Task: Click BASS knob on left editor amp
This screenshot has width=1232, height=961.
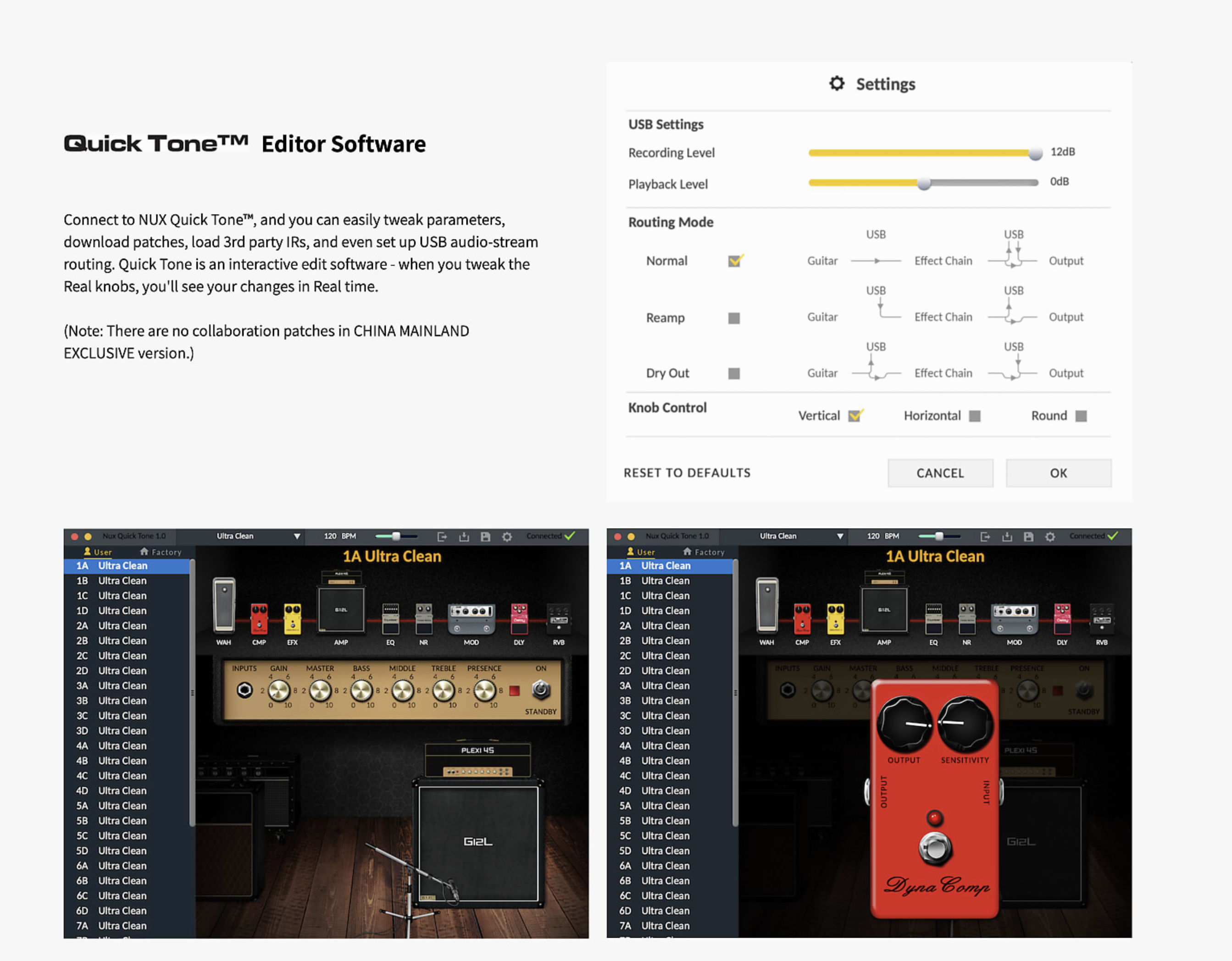Action: [361, 690]
